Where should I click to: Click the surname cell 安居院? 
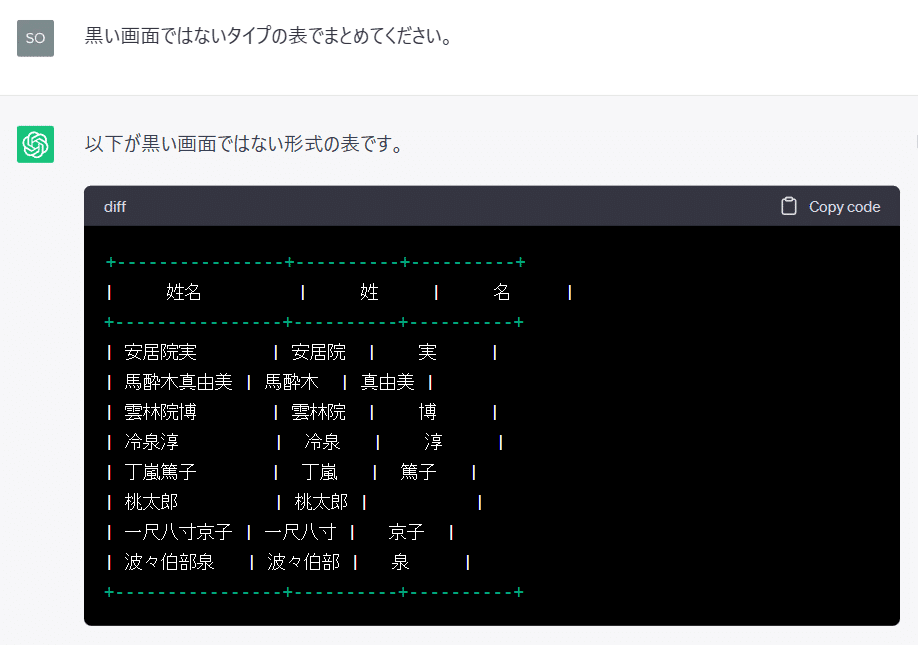318,352
